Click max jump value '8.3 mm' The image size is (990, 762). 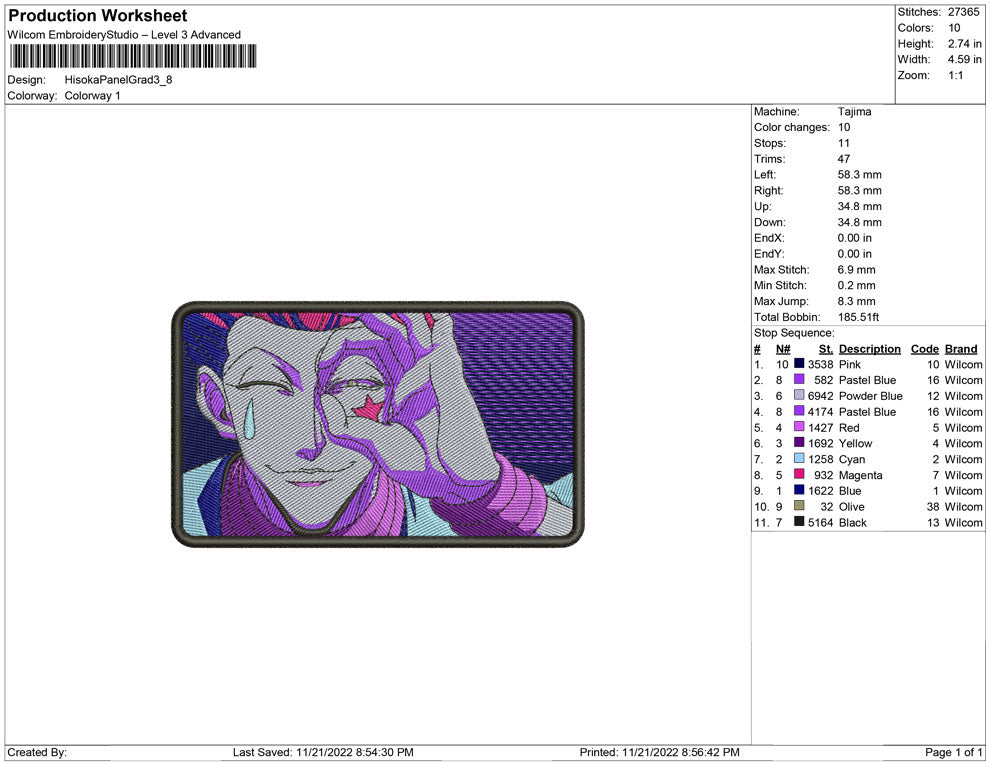tap(856, 301)
